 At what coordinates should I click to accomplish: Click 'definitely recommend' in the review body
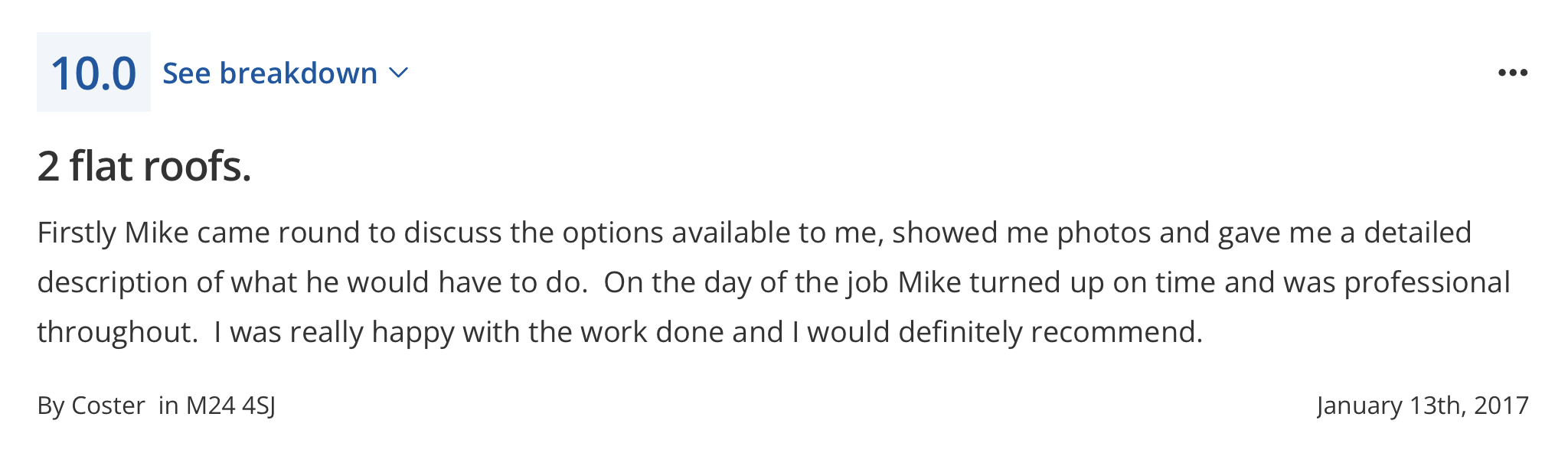(1050, 332)
